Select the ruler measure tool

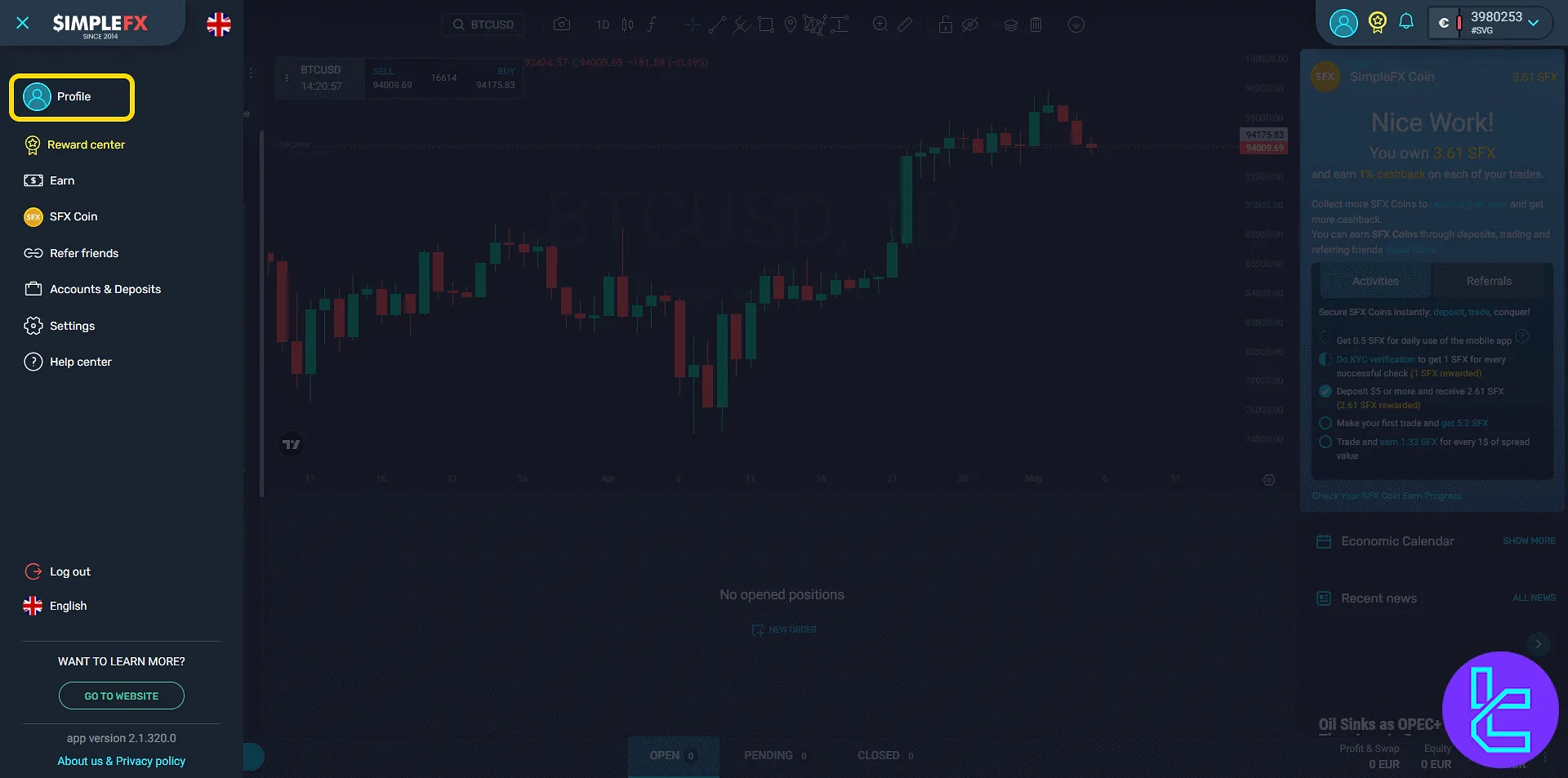[x=905, y=24]
